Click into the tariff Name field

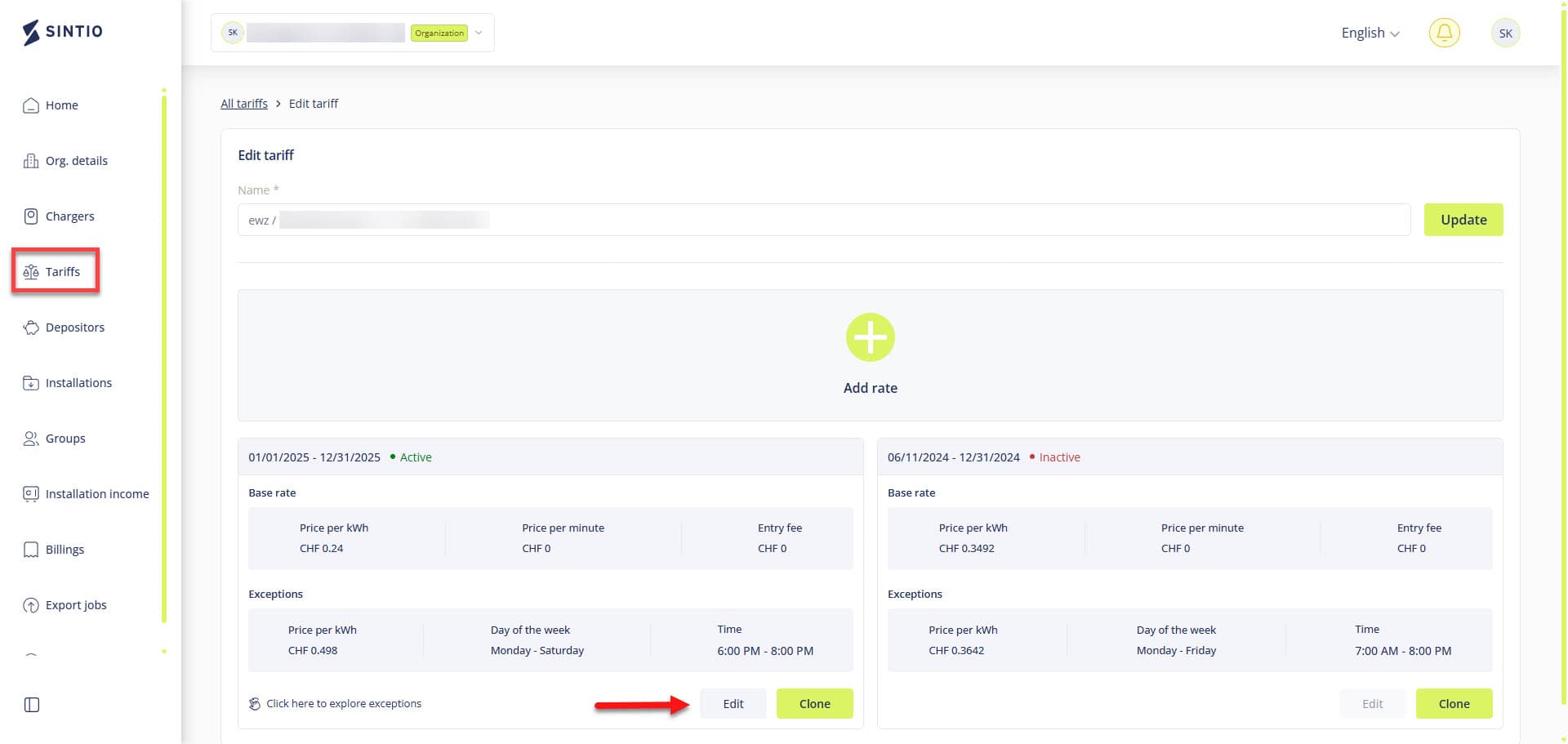(x=817, y=221)
